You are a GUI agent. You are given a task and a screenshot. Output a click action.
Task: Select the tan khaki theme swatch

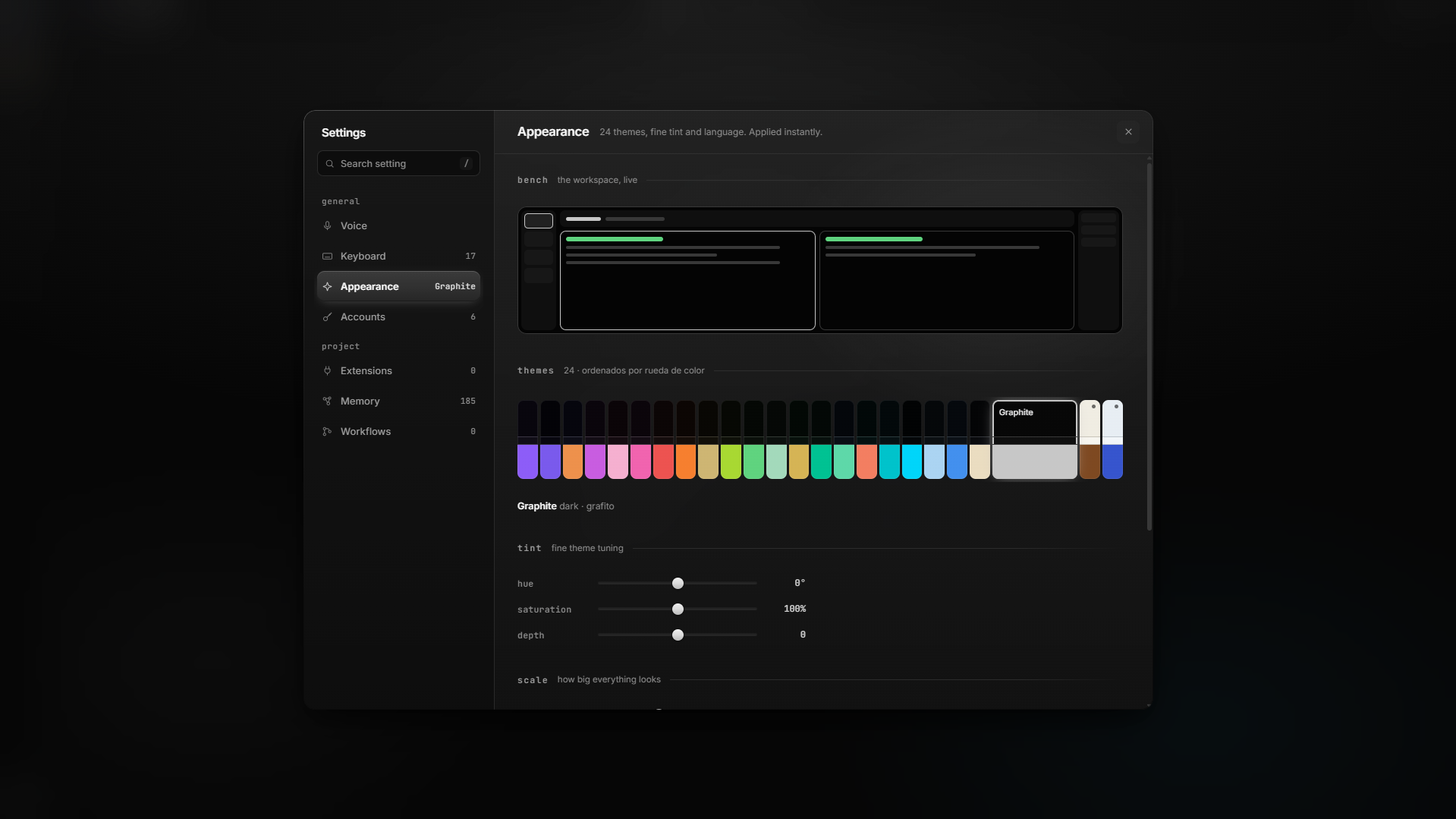[x=708, y=439]
